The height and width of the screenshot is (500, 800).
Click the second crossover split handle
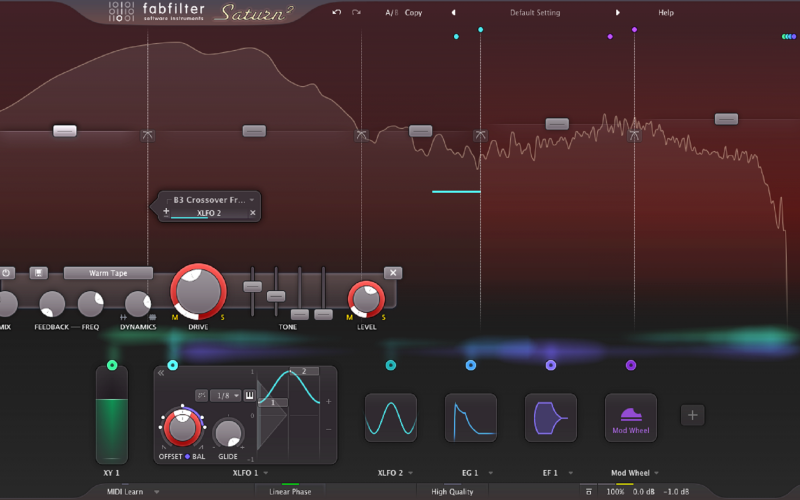(x=361, y=135)
